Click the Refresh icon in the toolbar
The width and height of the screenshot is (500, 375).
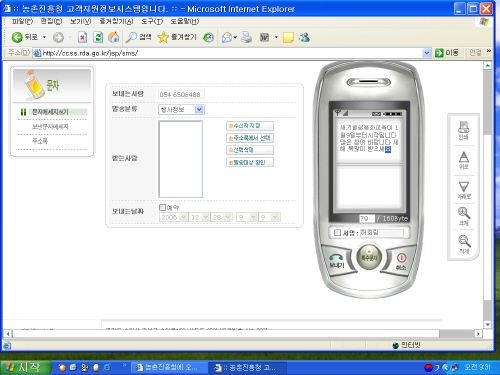[98, 37]
